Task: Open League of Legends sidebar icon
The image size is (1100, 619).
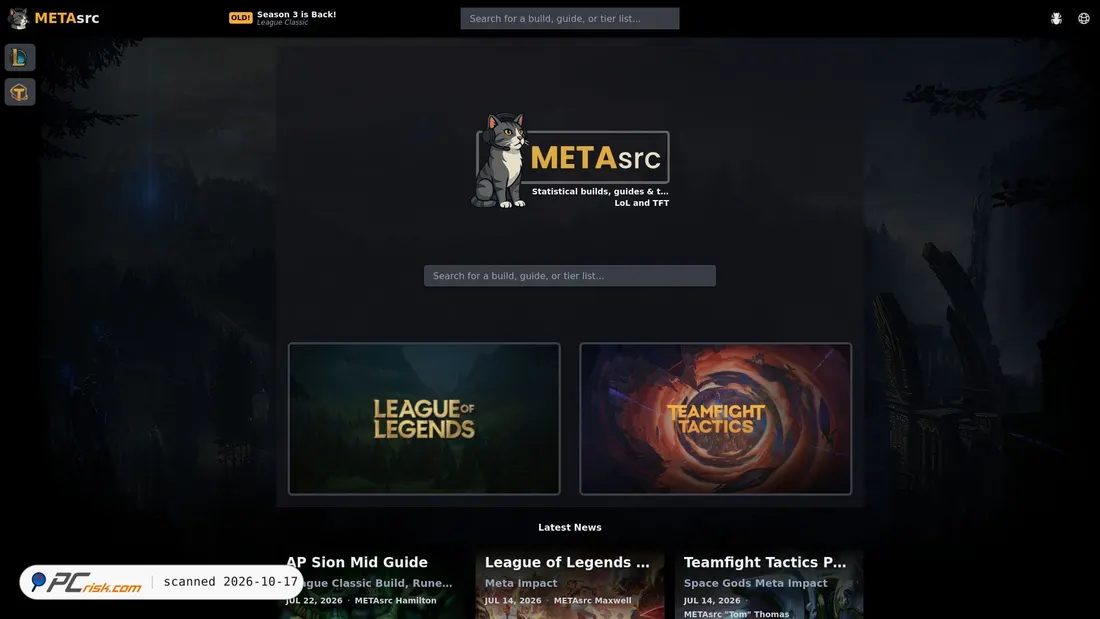Action: (x=20, y=58)
